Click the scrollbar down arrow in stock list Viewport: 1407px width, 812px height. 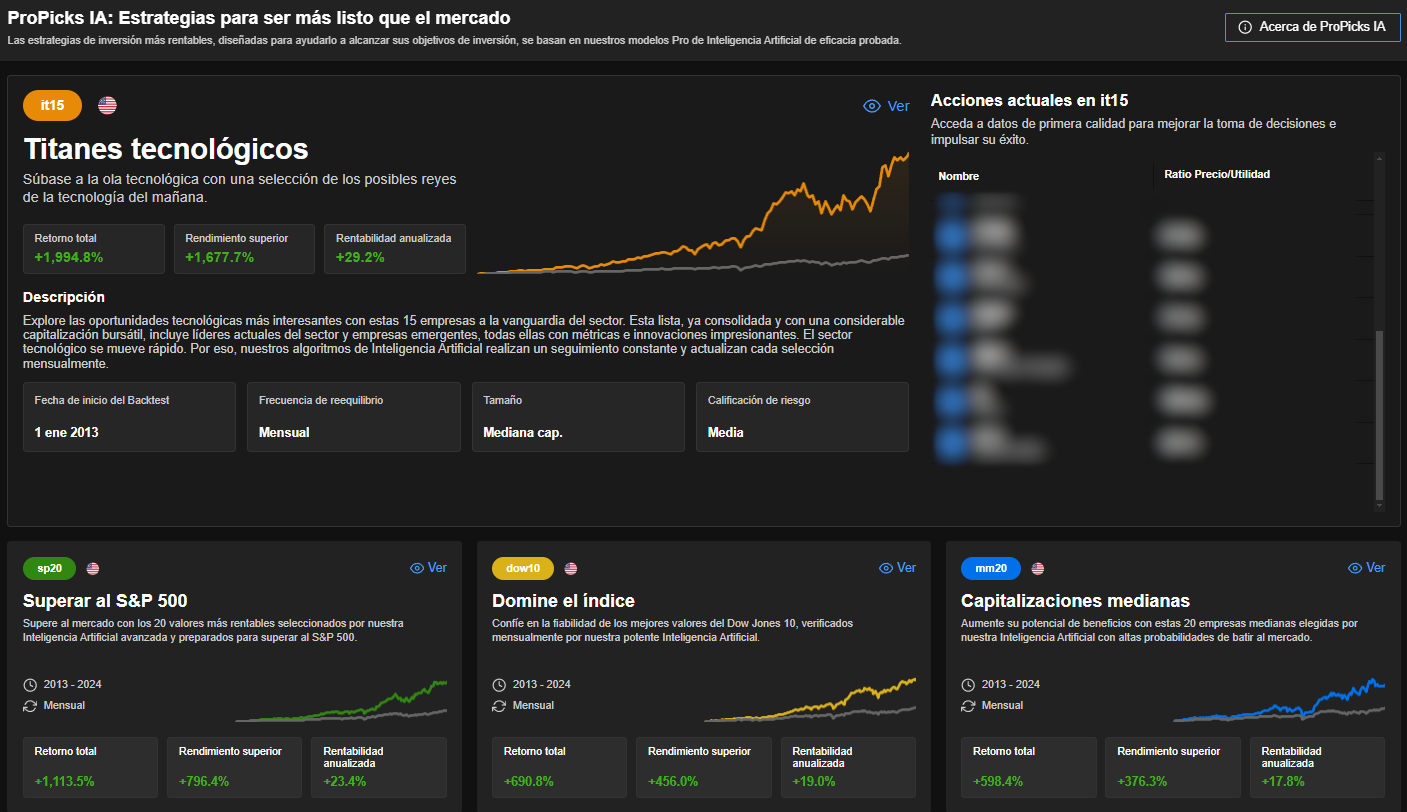tap(1380, 507)
